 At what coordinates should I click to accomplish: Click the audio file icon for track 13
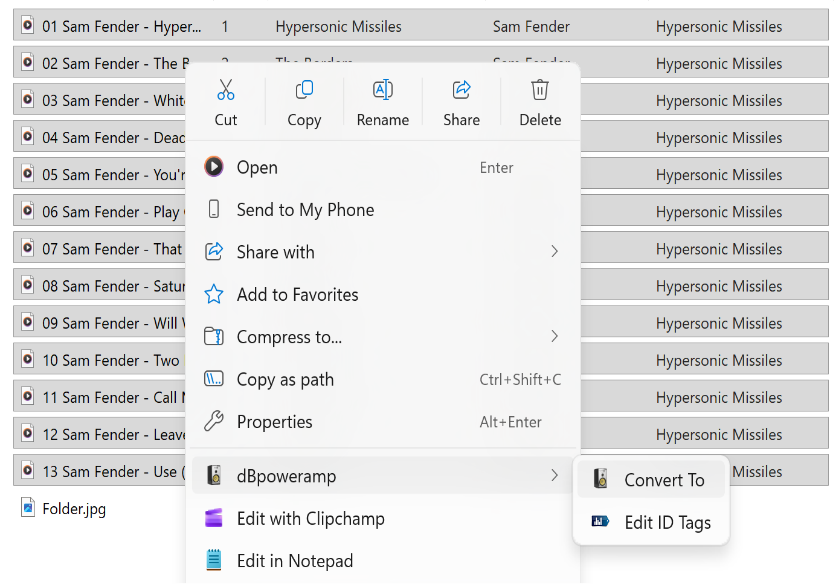[x=28, y=470]
